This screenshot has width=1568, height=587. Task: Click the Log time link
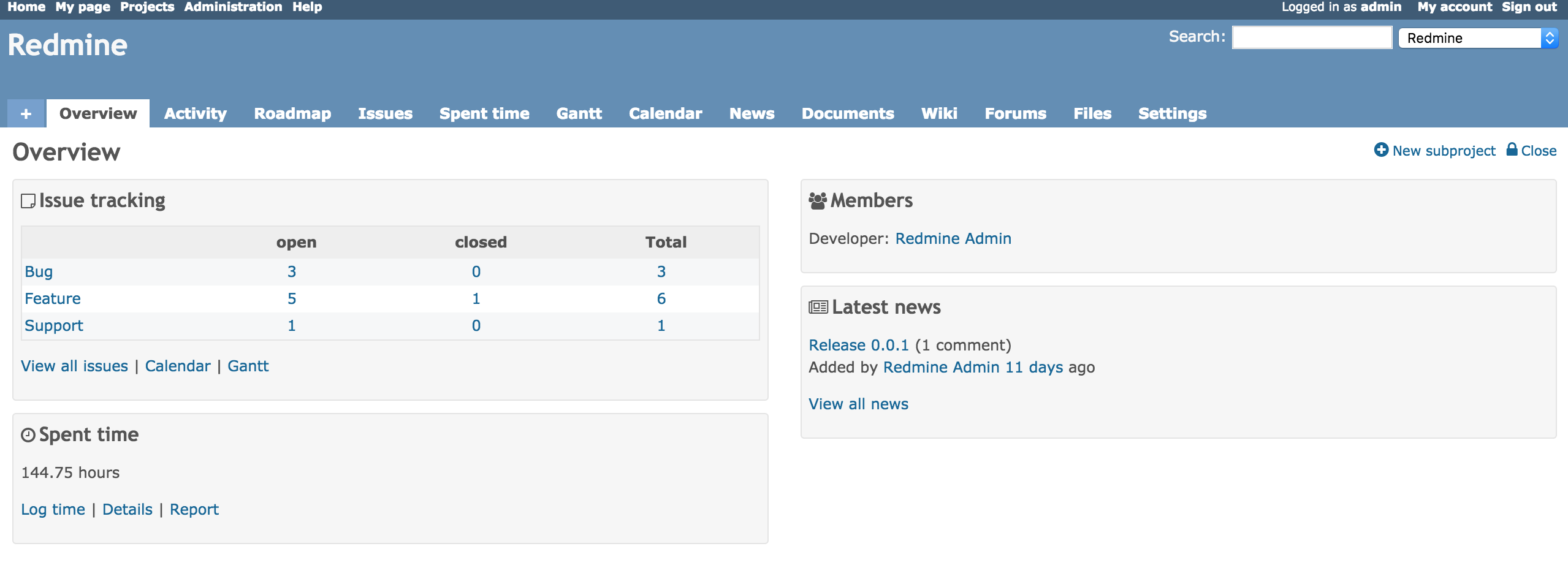tap(53, 509)
